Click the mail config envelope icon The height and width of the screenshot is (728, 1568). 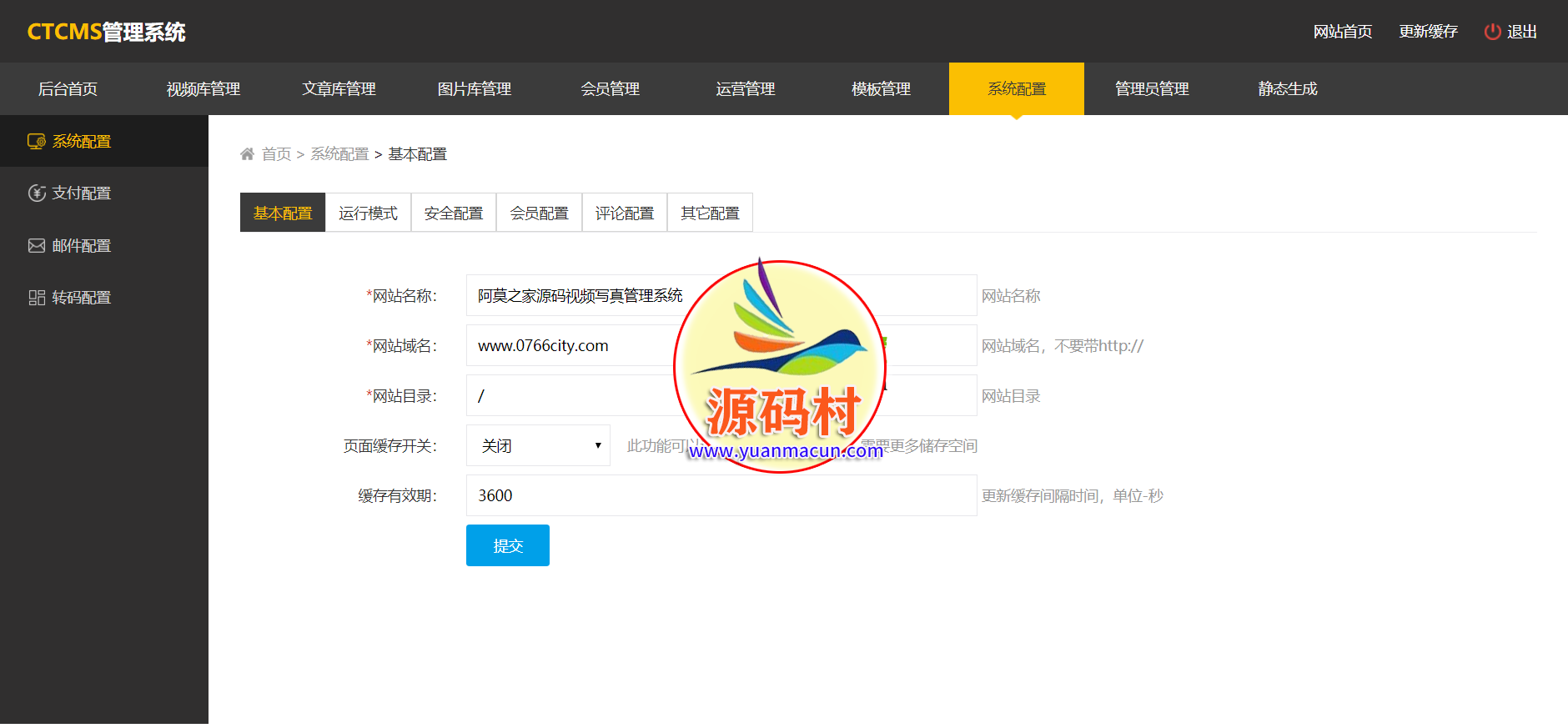coord(37,246)
